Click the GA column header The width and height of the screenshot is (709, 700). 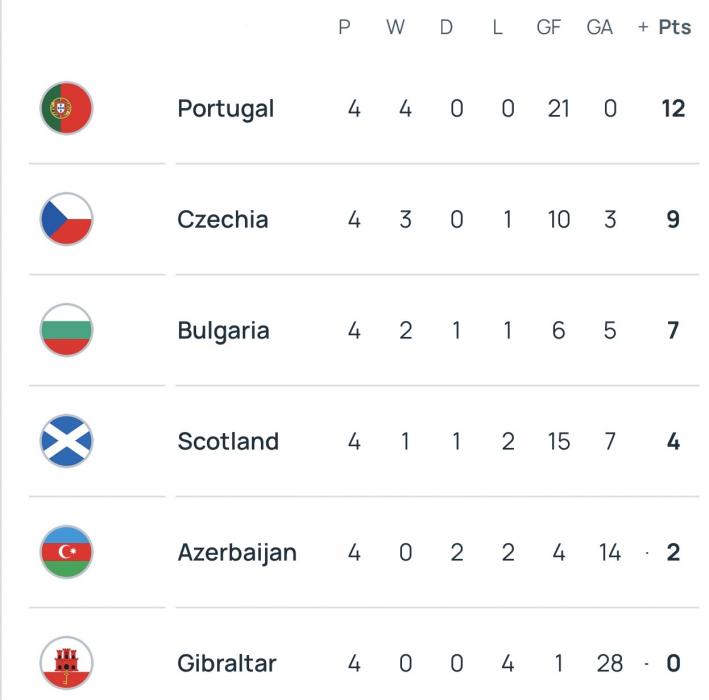click(600, 28)
